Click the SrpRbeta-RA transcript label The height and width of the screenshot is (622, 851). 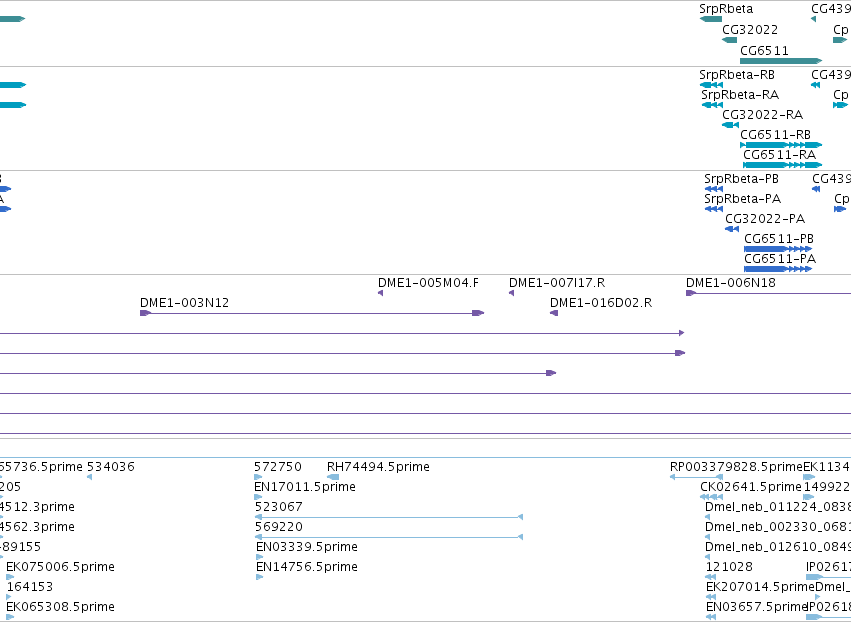coord(740,95)
